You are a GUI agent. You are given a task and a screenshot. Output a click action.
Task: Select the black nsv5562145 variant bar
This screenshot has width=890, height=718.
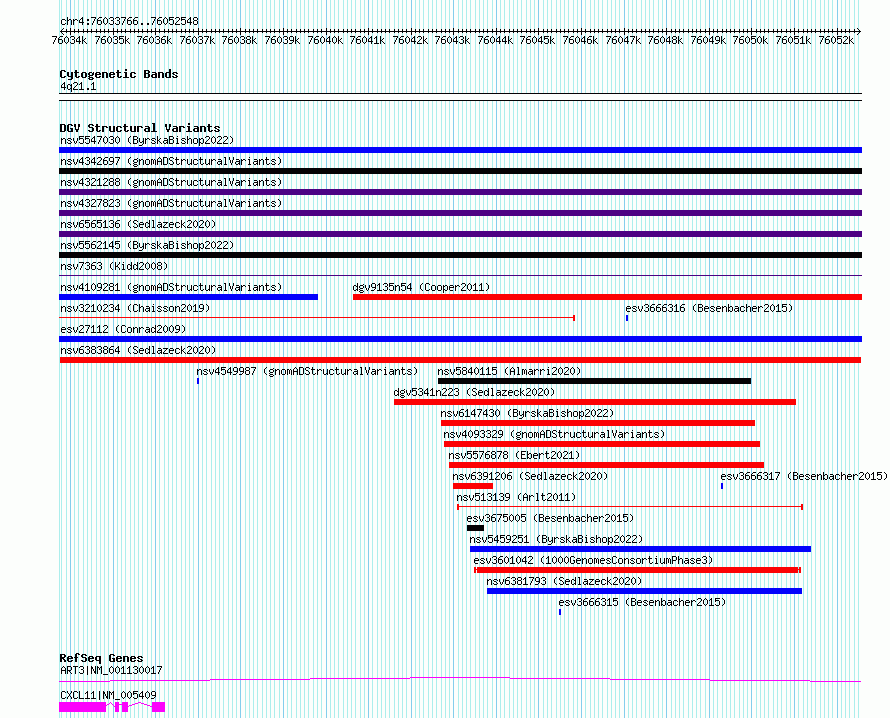[460, 255]
